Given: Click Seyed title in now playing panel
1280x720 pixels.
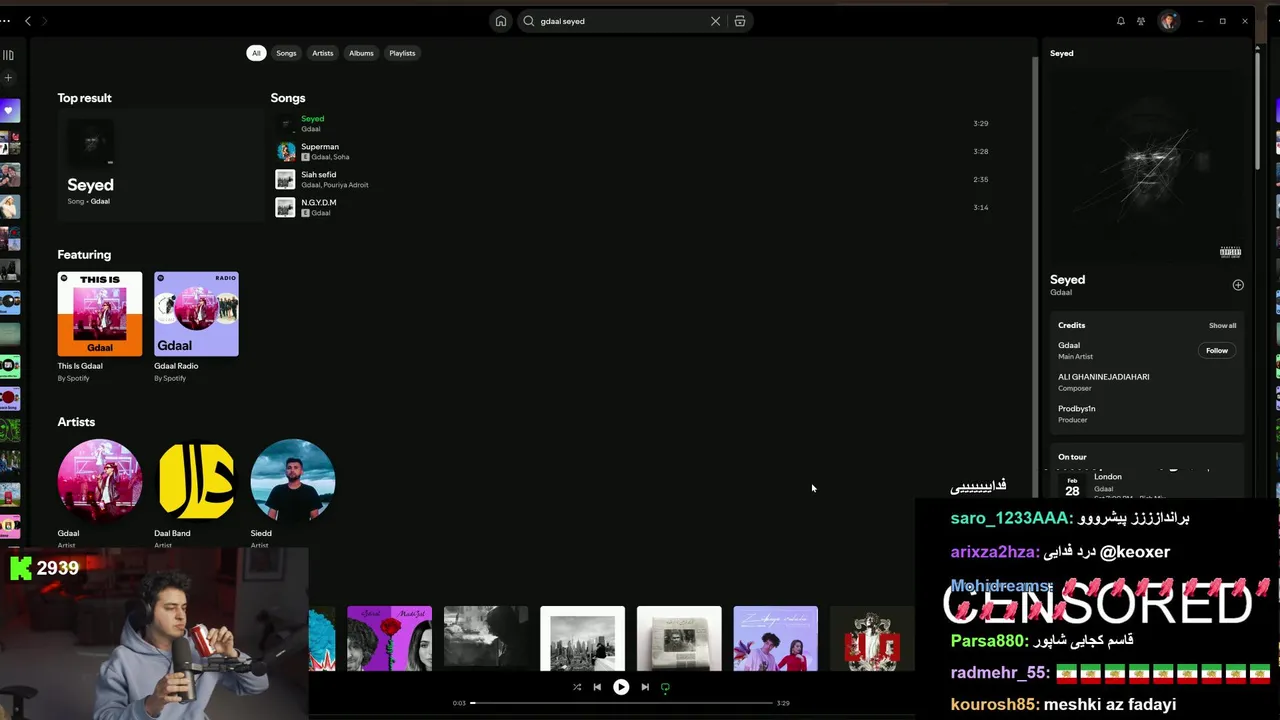Looking at the screenshot, I should tap(1067, 280).
